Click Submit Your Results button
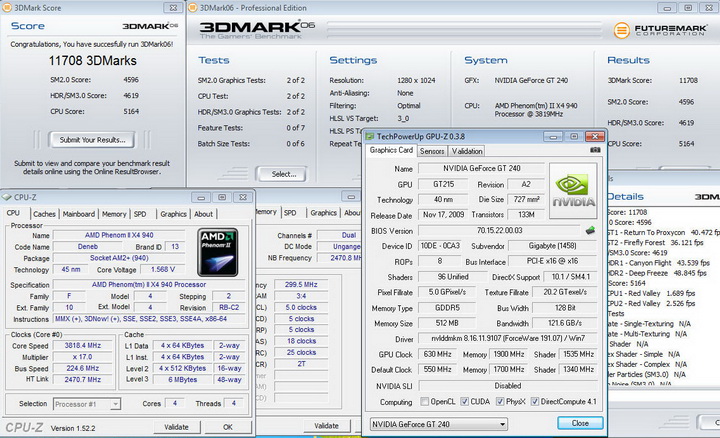 point(92,140)
